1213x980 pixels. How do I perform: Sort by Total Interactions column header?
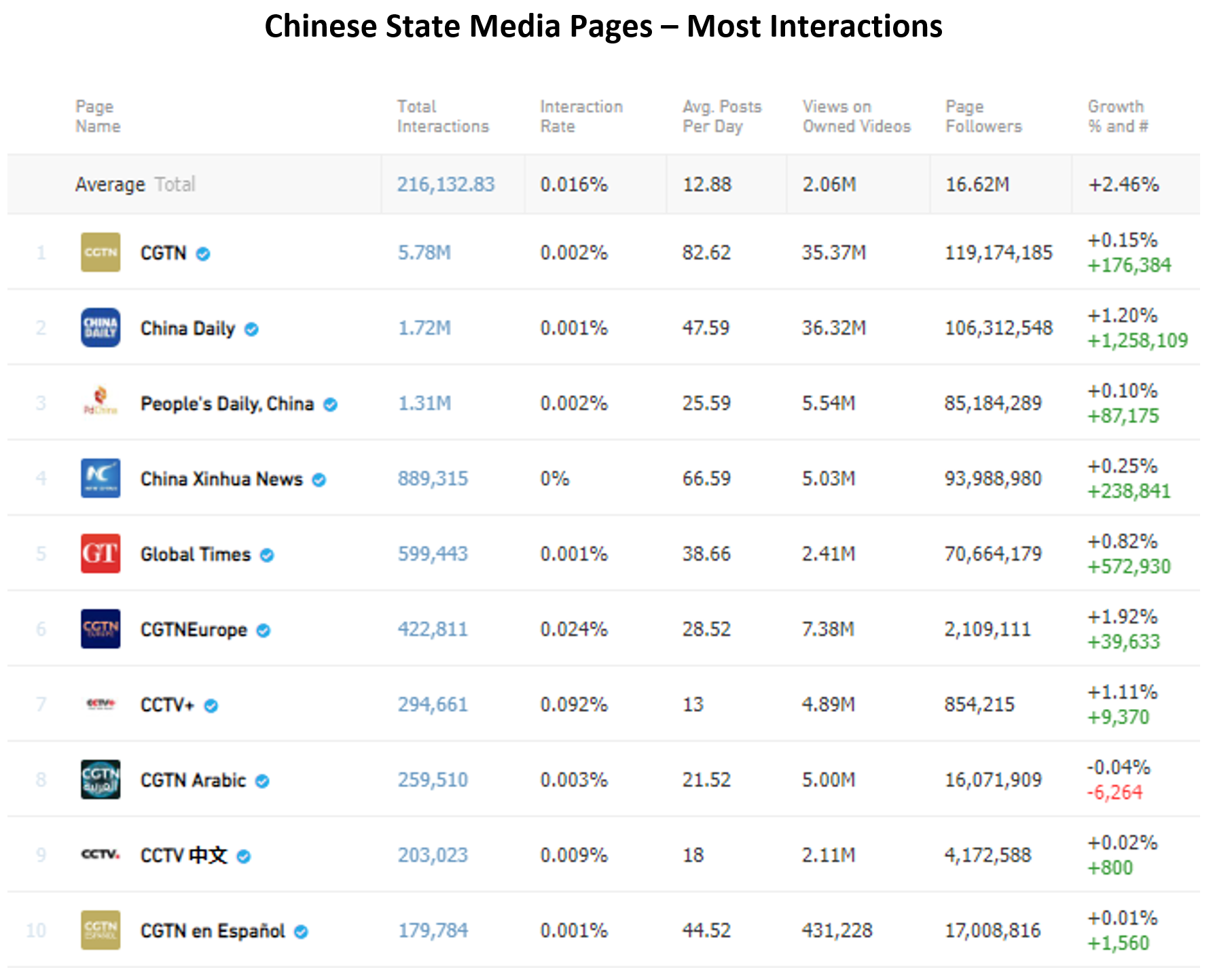click(x=443, y=116)
